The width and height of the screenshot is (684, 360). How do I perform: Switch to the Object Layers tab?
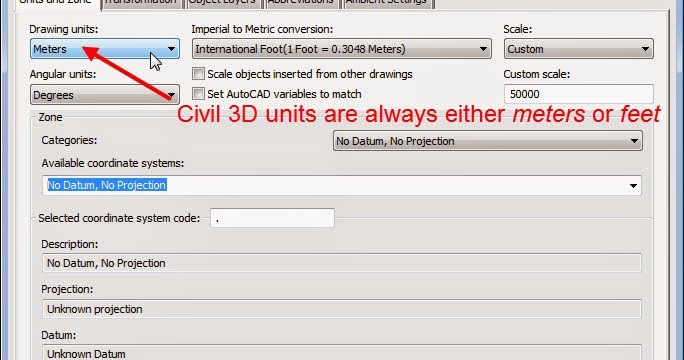(x=222, y=3)
